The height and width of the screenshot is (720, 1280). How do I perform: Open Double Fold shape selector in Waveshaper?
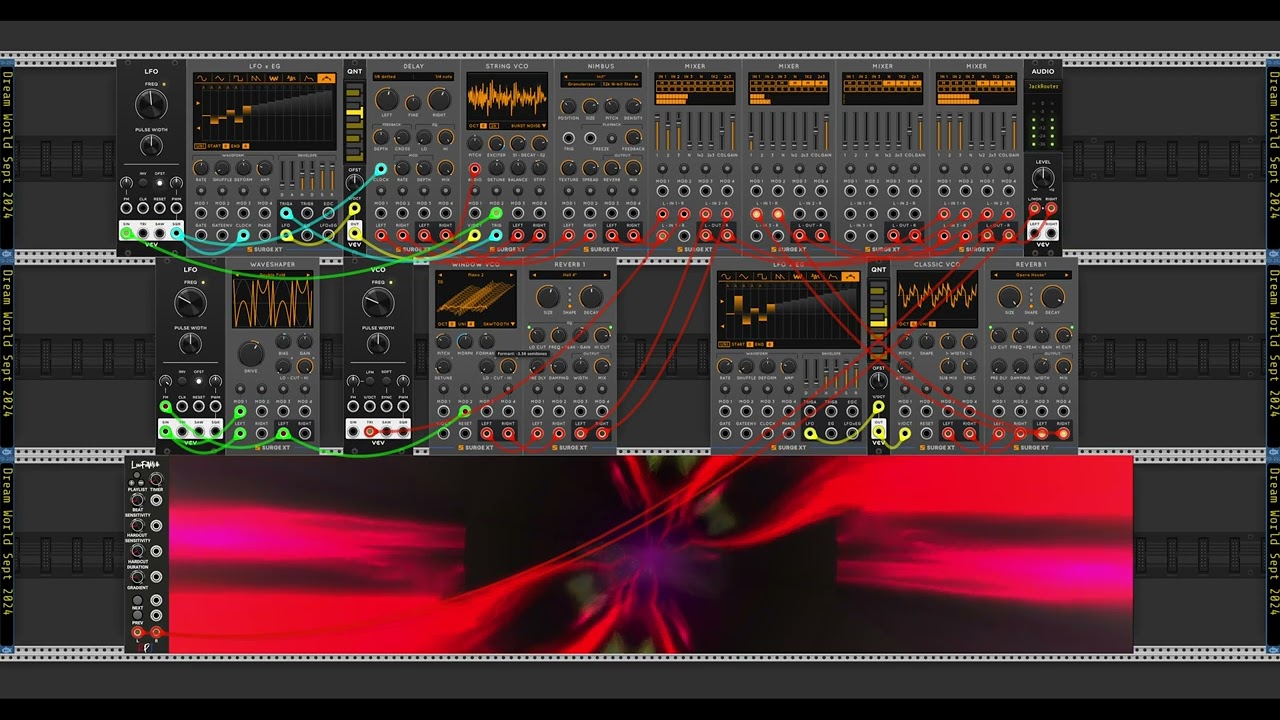coord(272,274)
